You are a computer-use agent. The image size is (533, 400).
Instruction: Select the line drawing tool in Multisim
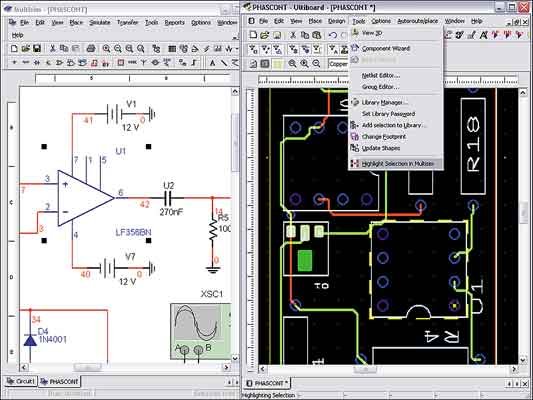[223, 63]
